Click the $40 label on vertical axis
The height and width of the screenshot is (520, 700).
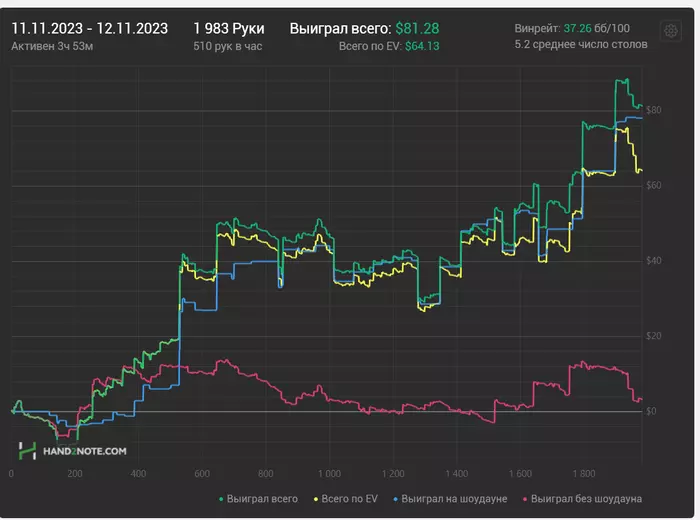pos(652,261)
